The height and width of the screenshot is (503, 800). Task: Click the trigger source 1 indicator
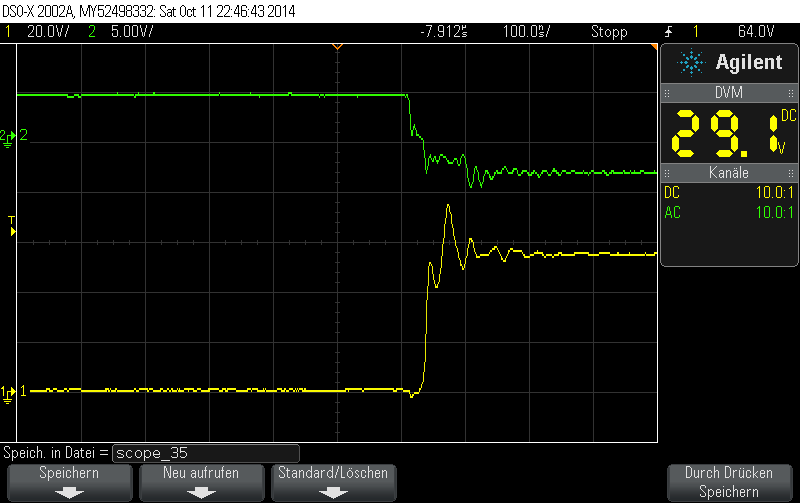click(695, 32)
